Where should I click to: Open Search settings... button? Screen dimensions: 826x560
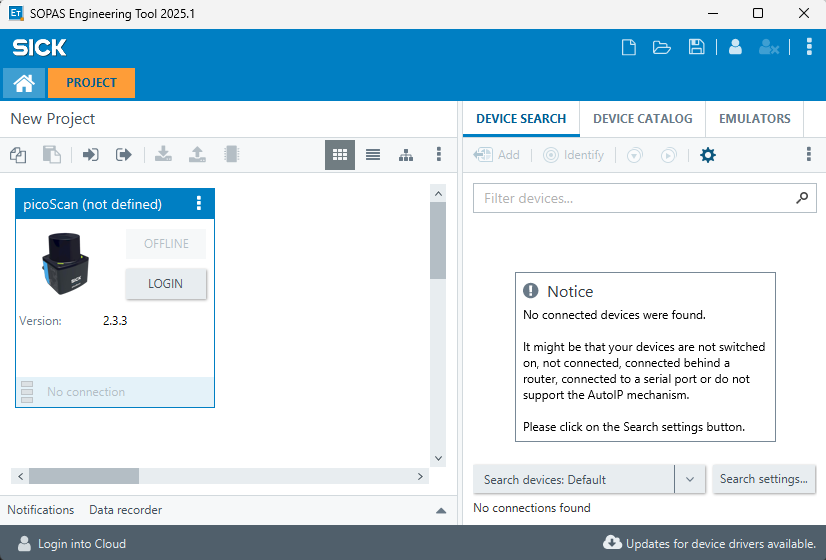(764, 479)
